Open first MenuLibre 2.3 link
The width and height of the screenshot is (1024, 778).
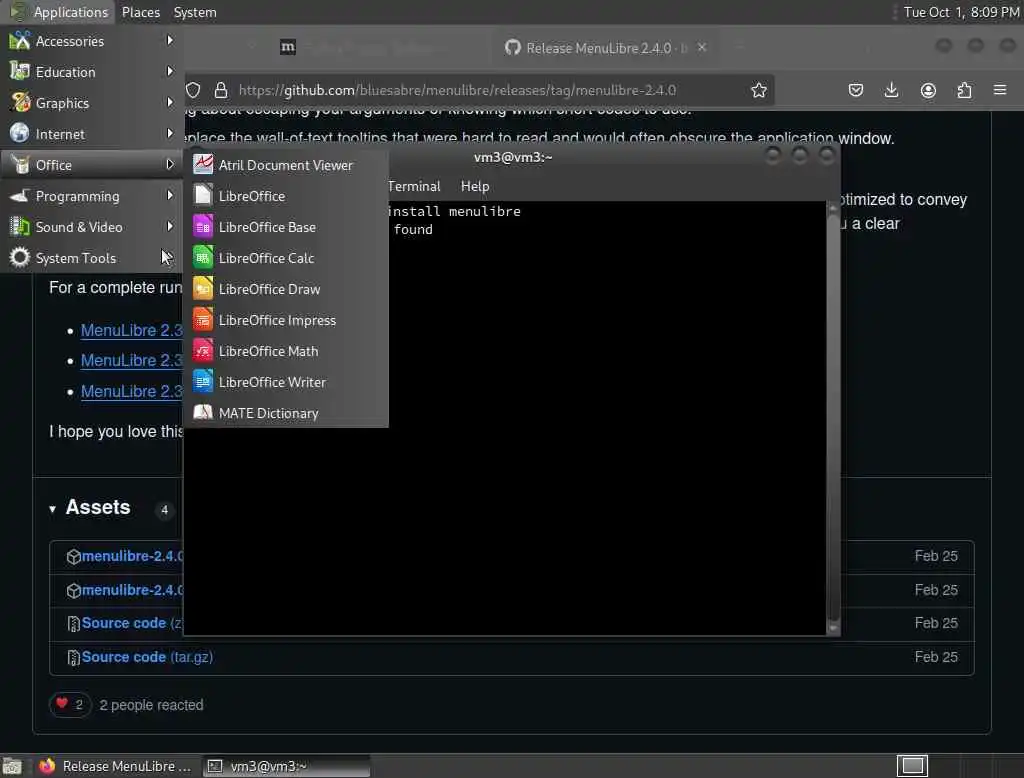tap(131, 330)
